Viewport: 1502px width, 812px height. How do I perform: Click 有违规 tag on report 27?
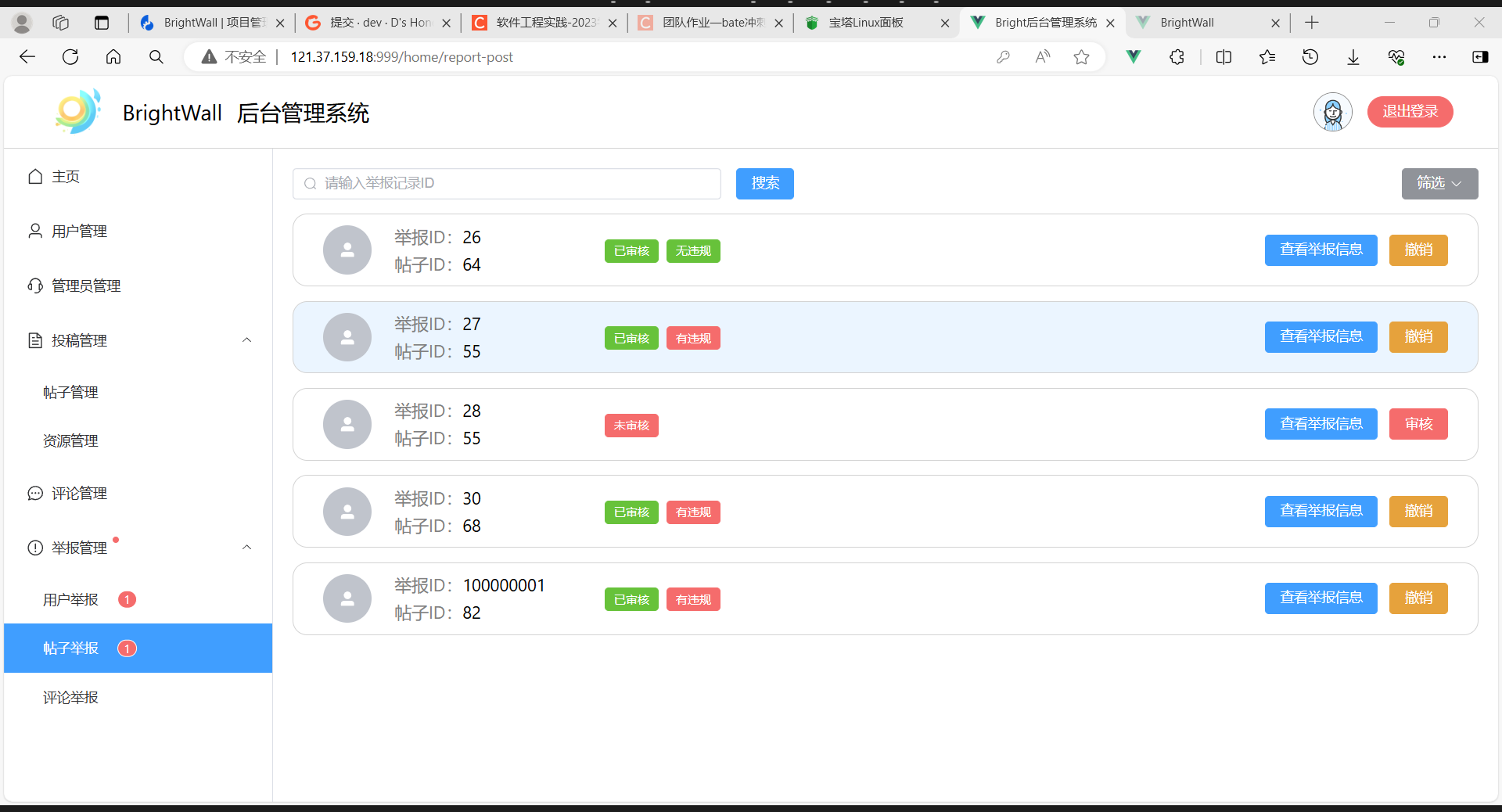[x=693, y=339]
